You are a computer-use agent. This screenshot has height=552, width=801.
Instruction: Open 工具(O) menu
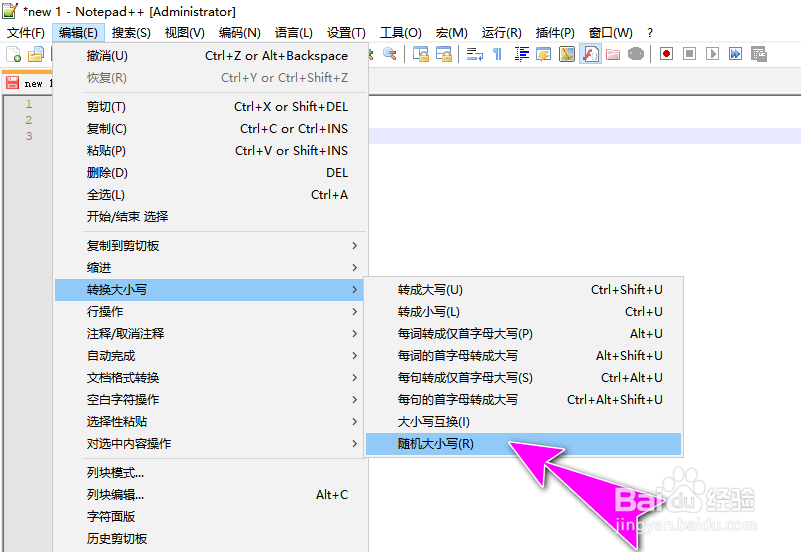[x=401, y=33]
